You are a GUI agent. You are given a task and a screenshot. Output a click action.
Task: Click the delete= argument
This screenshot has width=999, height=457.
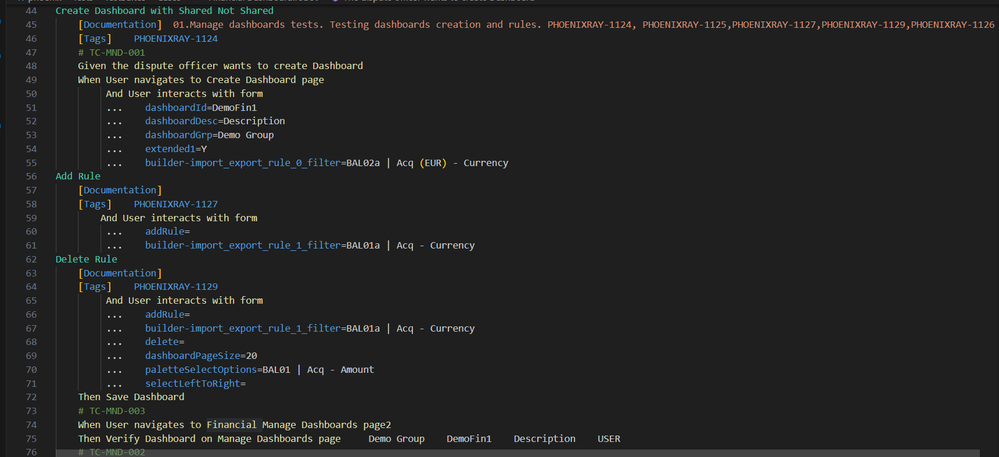pos(165,342)
